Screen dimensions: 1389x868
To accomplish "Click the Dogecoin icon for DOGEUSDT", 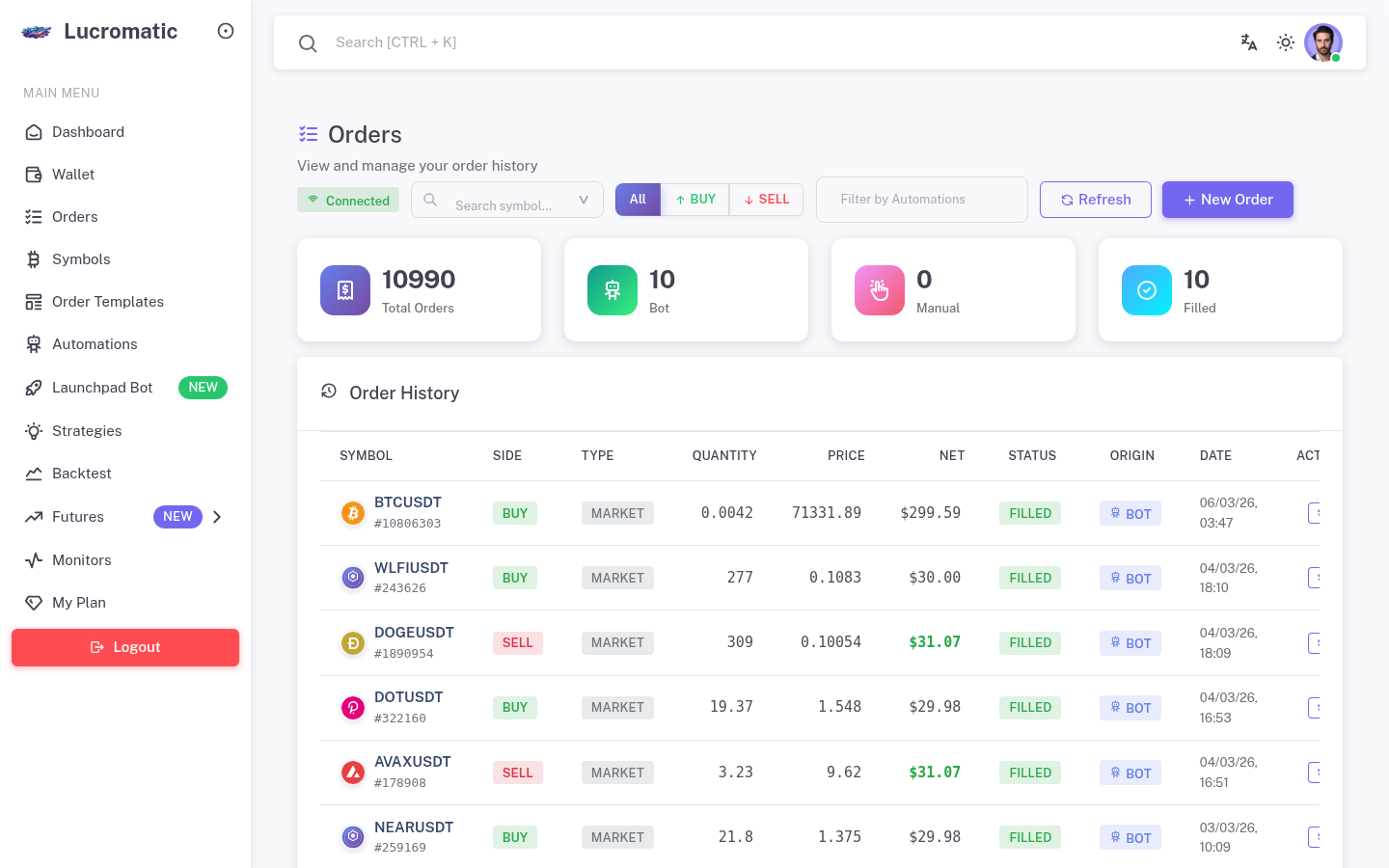I will (353, 643).
